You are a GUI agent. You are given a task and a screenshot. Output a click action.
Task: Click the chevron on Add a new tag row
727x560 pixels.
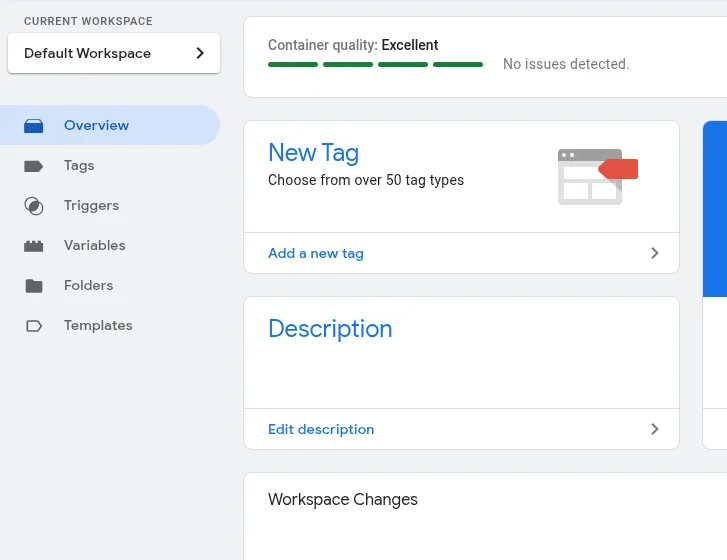coord(655,253)
